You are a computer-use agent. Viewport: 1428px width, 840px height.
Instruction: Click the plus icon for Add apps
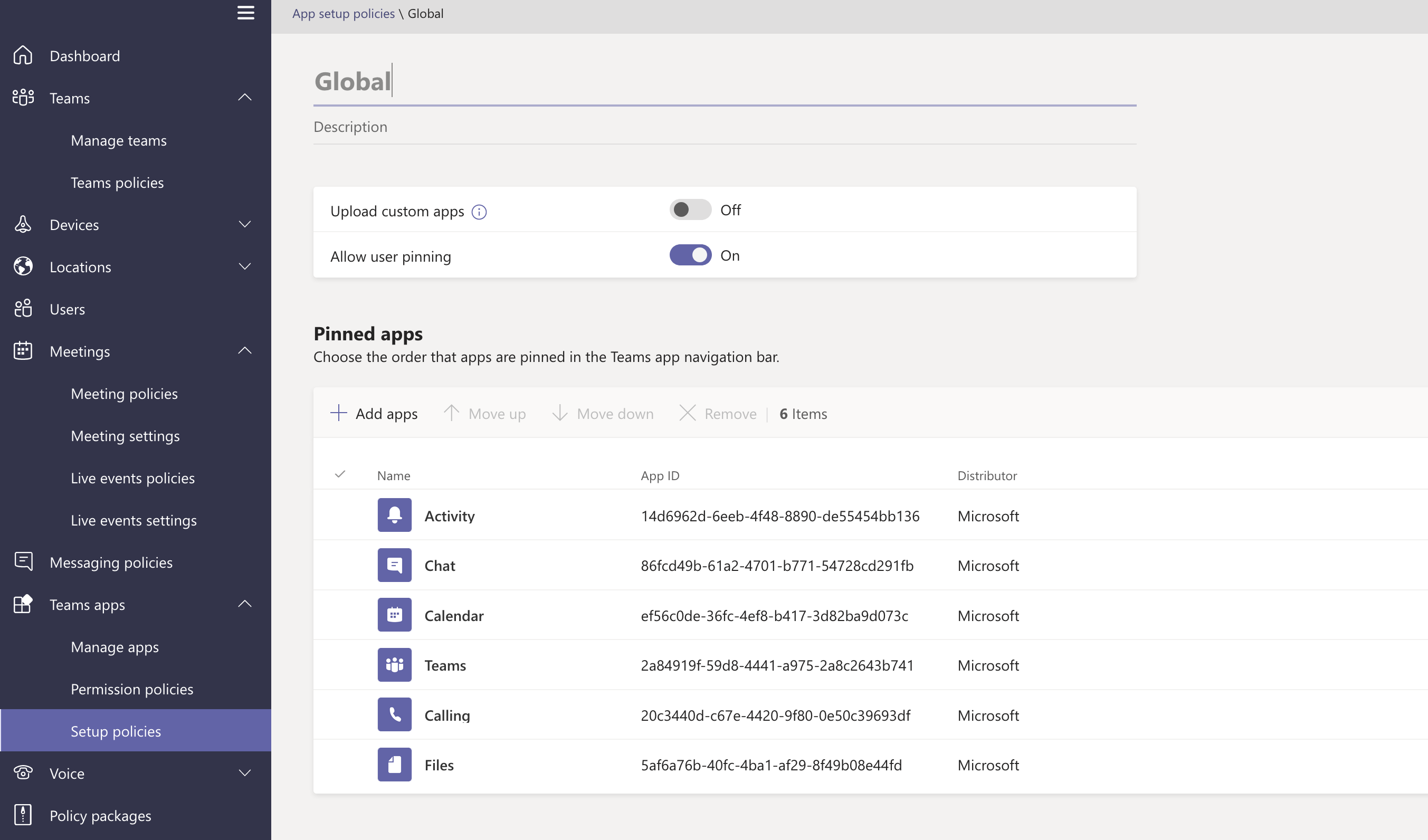(338, 413)
